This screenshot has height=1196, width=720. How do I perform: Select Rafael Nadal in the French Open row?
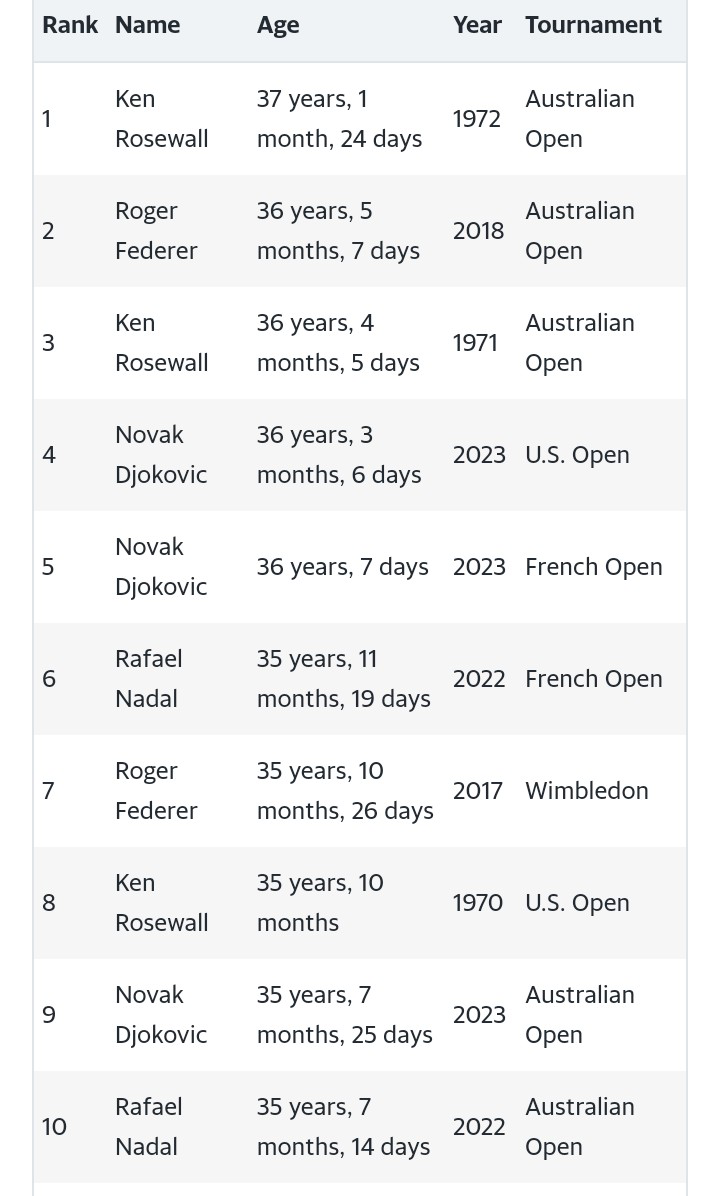point(148,679)
